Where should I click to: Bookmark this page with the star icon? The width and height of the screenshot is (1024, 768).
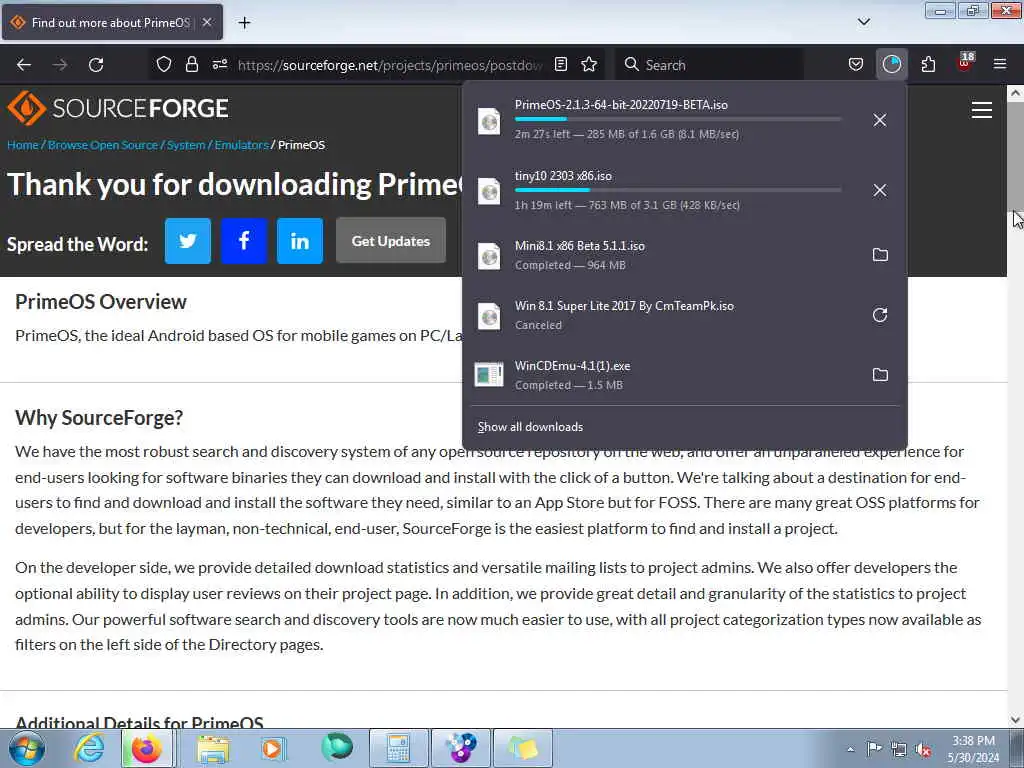589,65
